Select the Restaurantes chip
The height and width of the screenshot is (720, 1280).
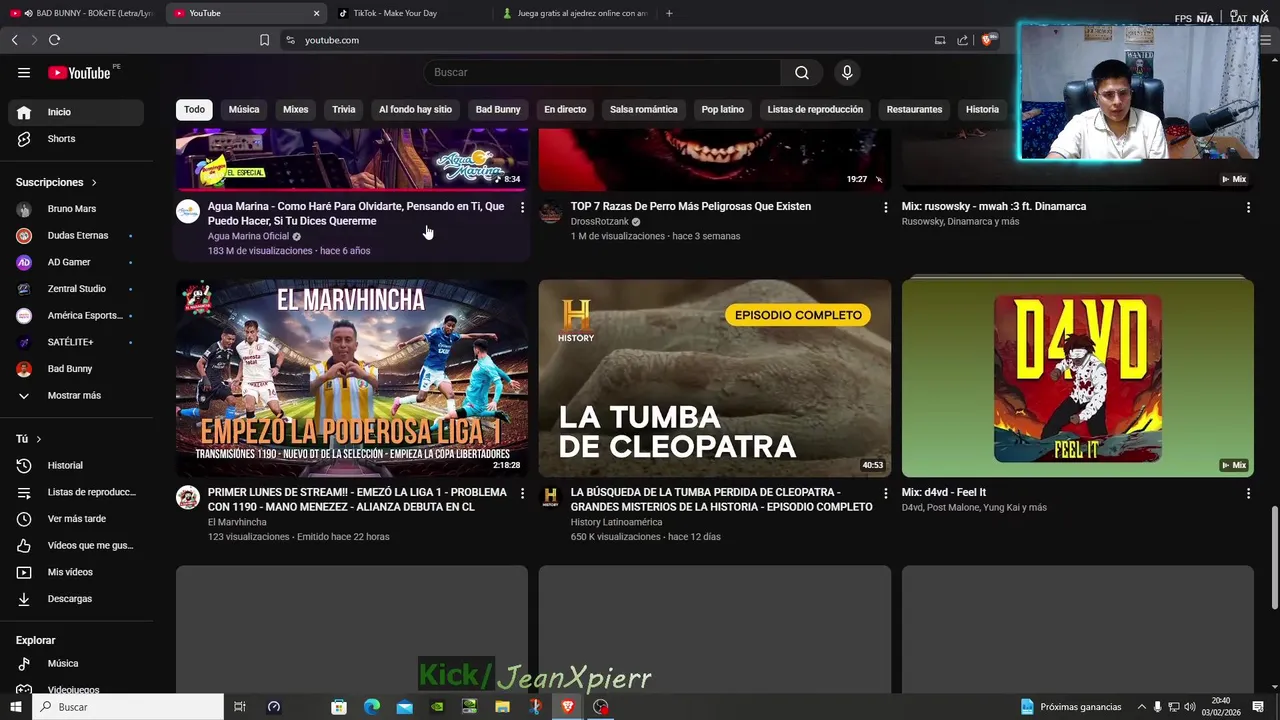click(x=914, y=109)
